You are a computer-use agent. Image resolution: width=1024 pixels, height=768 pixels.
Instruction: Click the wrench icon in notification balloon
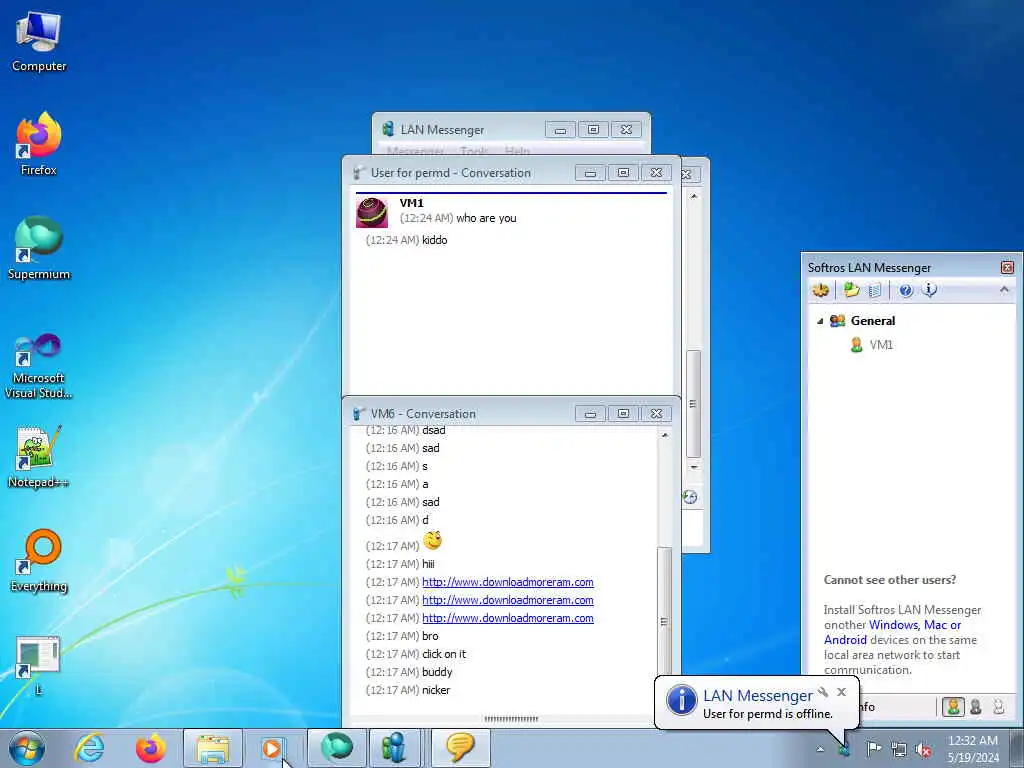(x=823, y=692)
